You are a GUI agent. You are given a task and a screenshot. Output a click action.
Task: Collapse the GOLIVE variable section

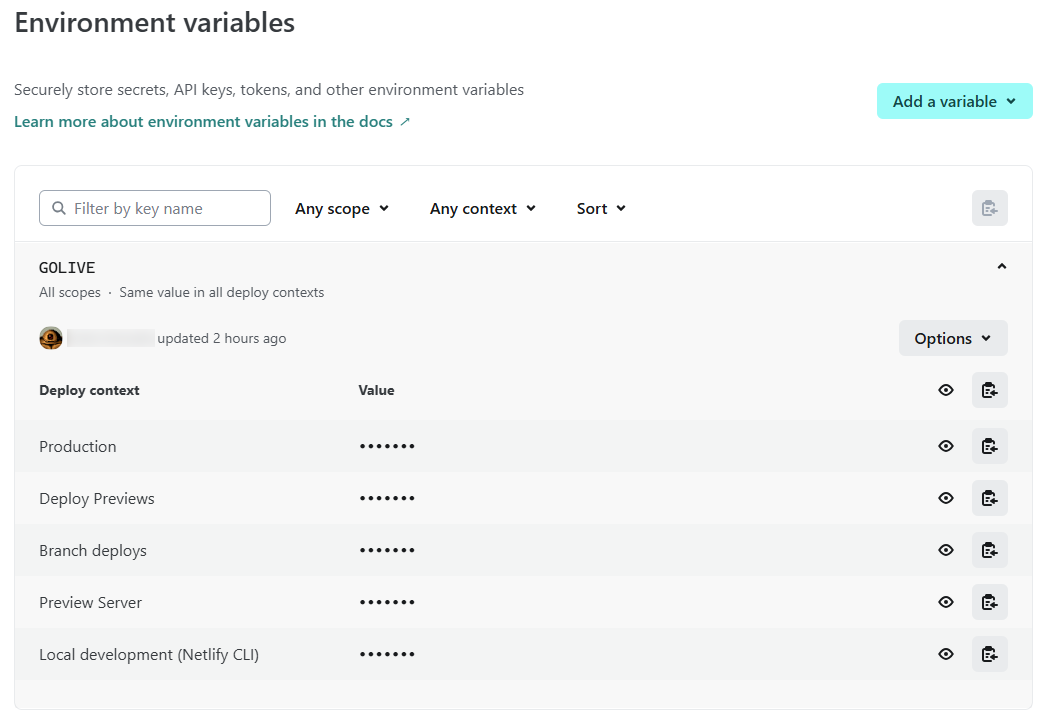(x=1001, y=267)
